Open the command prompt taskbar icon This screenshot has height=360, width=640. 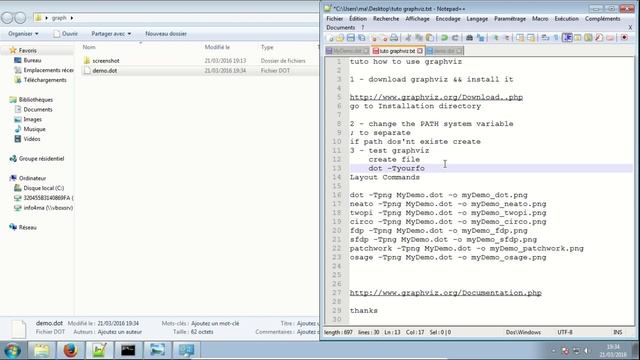coord(128,350)
